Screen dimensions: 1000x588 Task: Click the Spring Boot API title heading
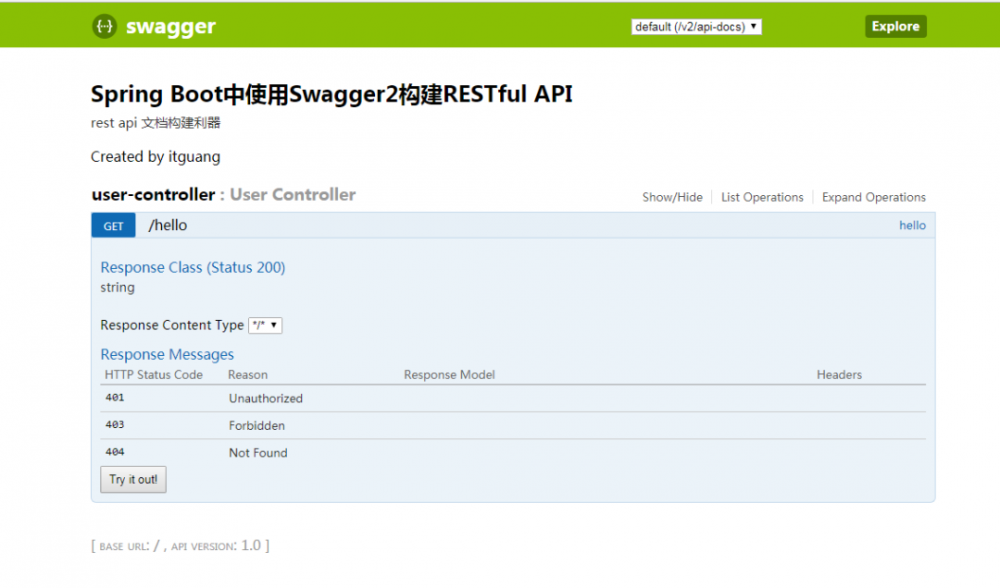point(331,94)
